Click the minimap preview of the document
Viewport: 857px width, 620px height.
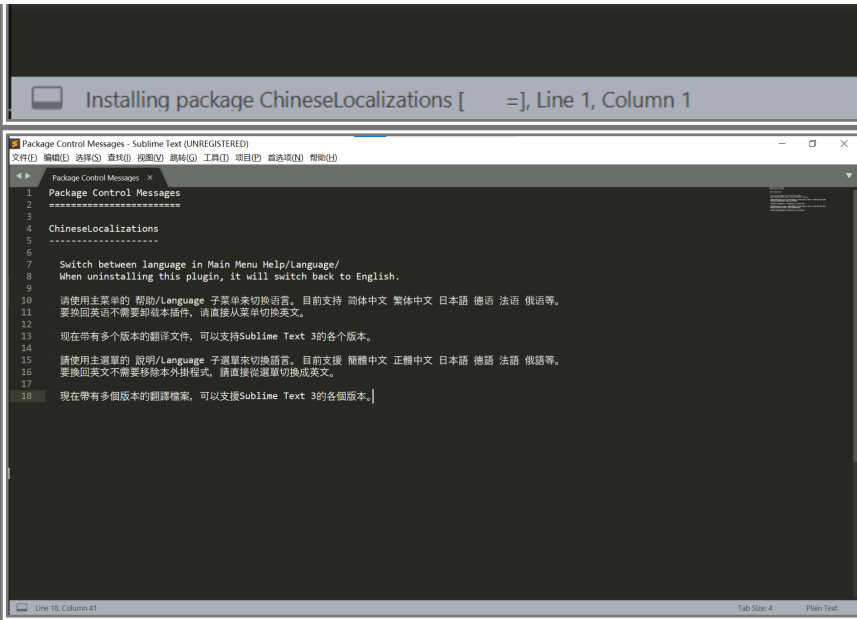798,200
